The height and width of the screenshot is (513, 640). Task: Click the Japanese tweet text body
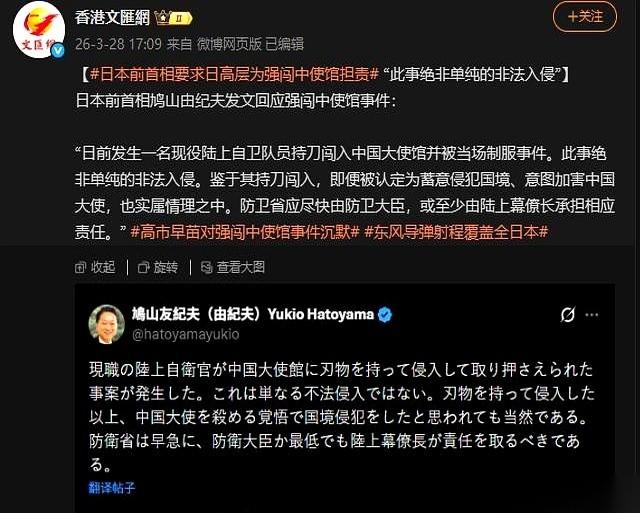click(x=342, y=417)
